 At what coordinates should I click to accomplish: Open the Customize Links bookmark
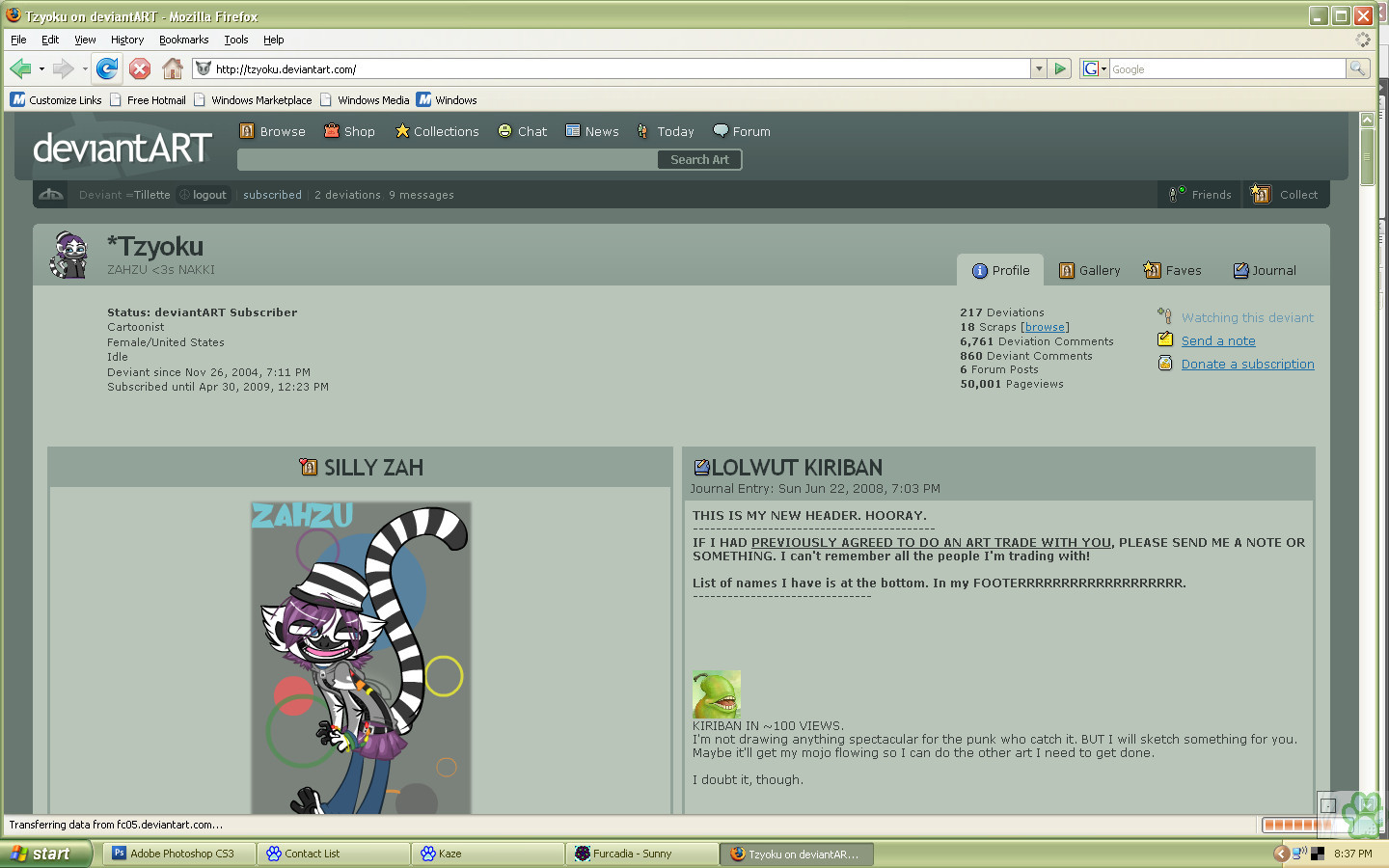point(56,99)
